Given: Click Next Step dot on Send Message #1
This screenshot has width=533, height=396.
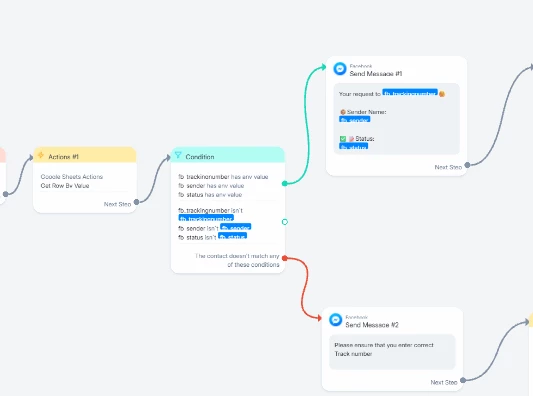Looking at the screenshot, I should coord(467,165).
